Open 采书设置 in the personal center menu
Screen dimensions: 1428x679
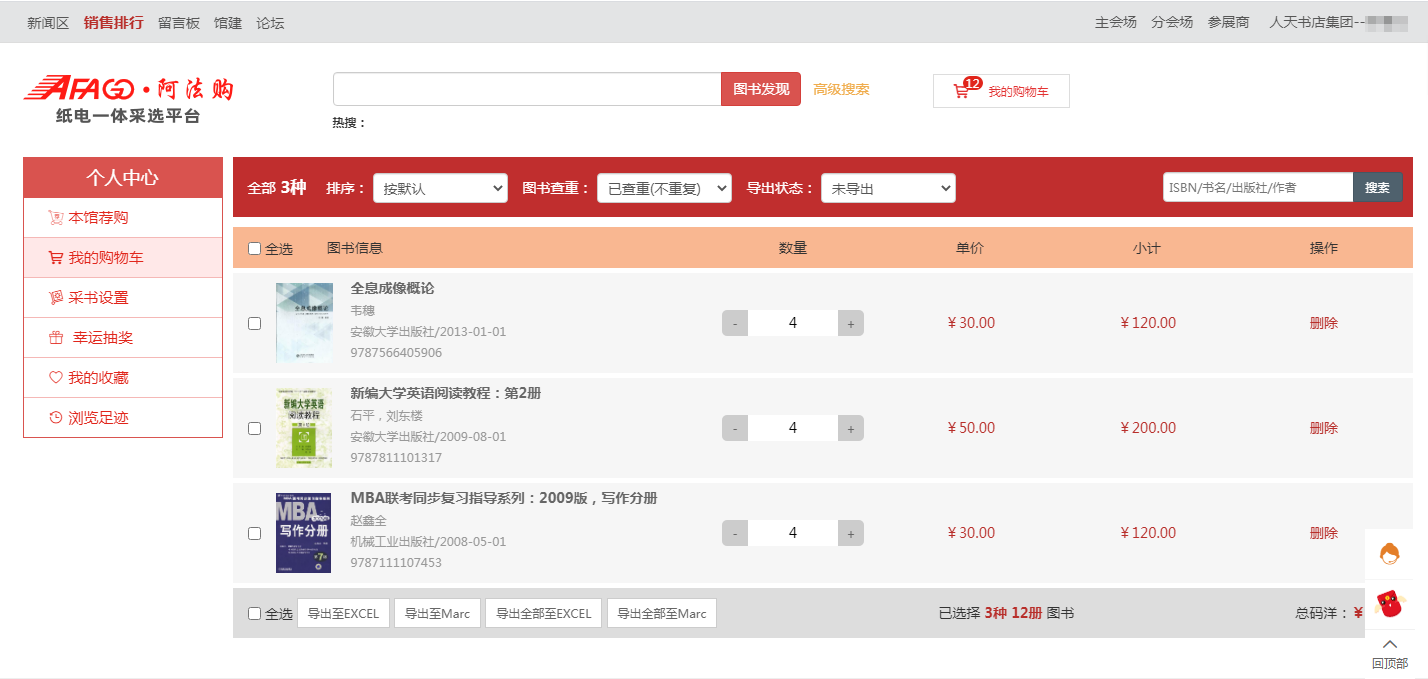[x=98, y=298]
